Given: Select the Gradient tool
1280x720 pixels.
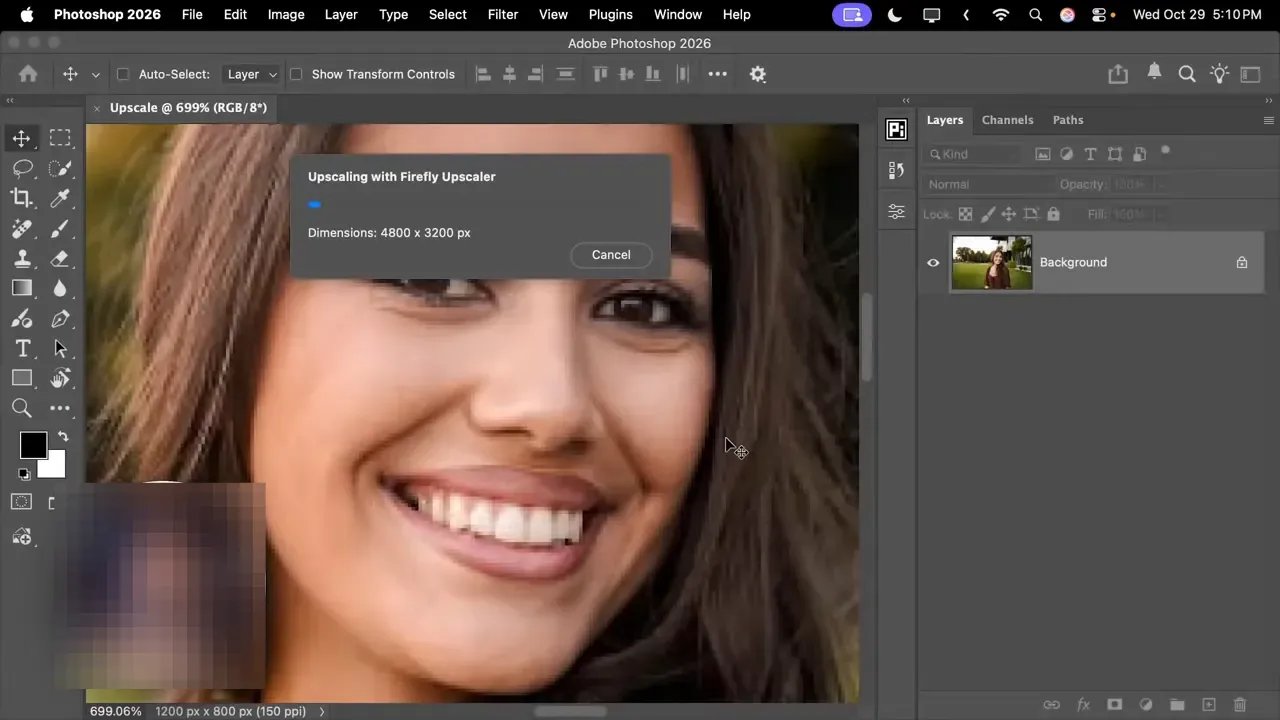Looking at the screenshot, I should (x=22, y=288).
